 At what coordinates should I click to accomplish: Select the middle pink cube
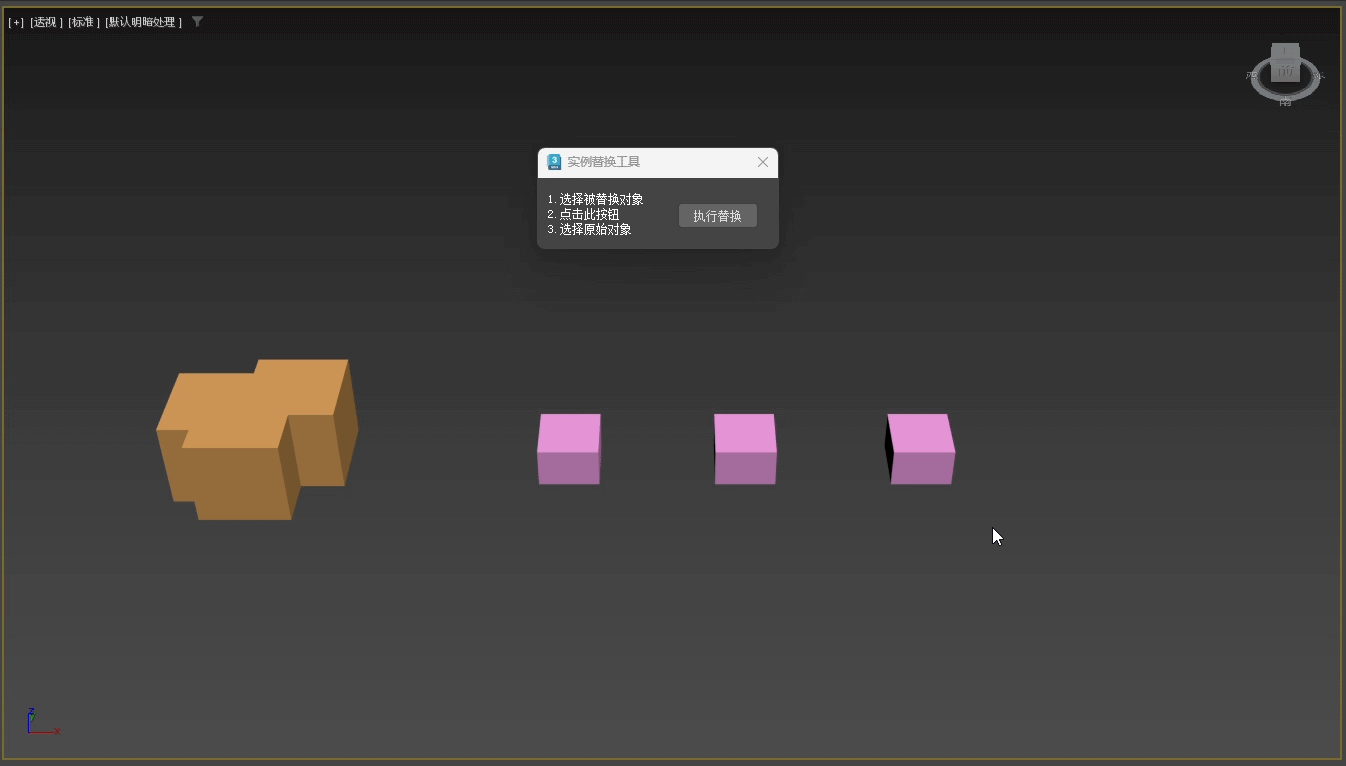(745, 449)
